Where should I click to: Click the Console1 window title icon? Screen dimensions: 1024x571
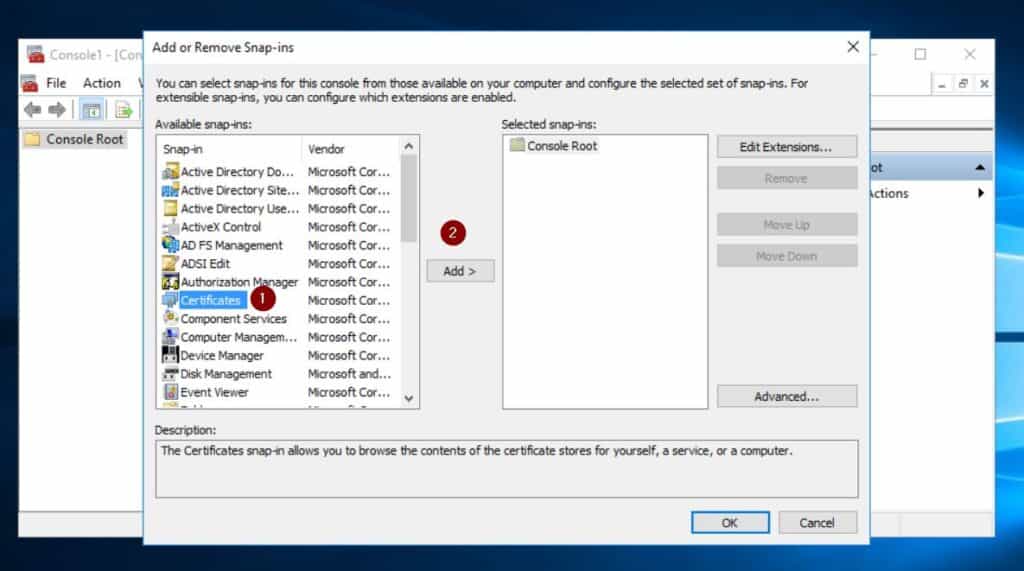pos(35,54)
